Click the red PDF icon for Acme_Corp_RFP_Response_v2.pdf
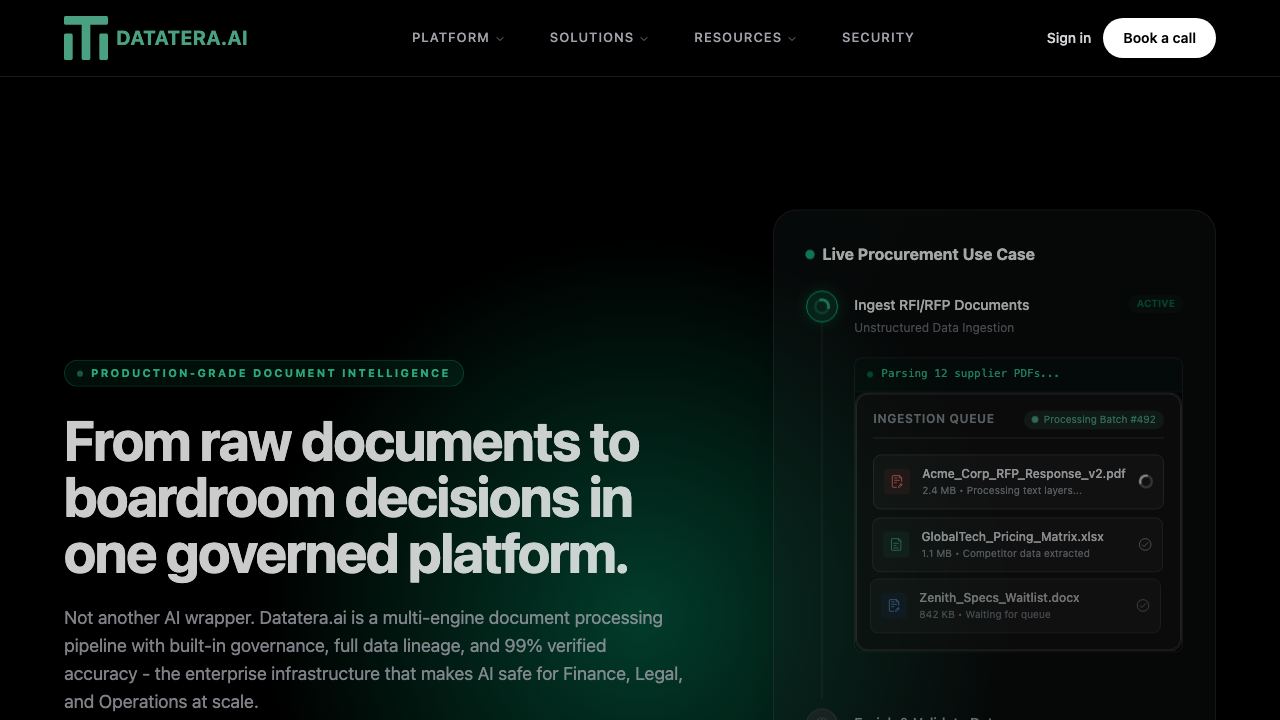The width and height of the screenshot is (1280, 720). coord(896,481)
